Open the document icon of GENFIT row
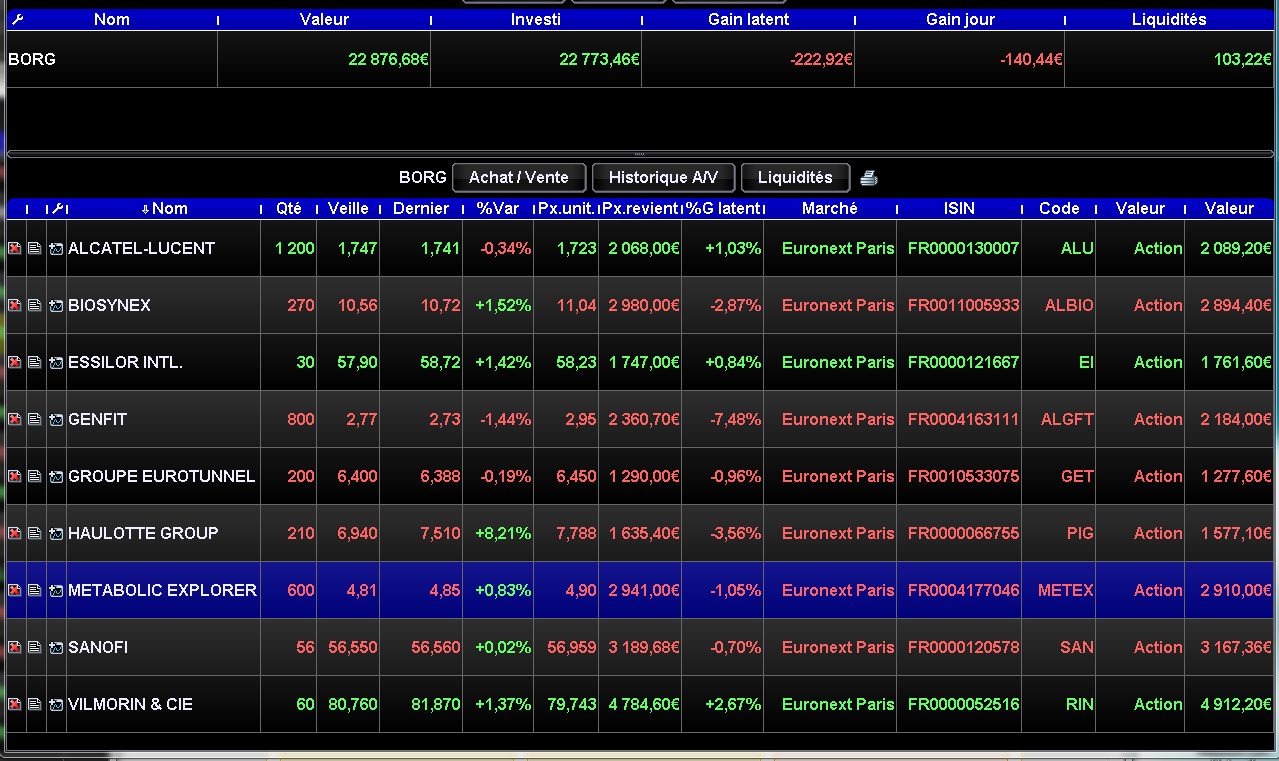This screenshot has width=1279, height=761. coord(35,419)
